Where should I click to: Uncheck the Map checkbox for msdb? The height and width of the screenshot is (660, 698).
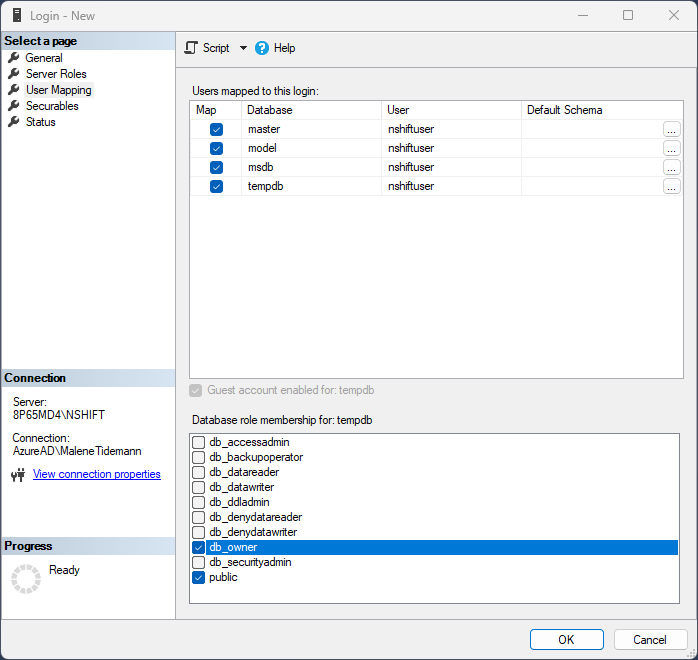216,167
